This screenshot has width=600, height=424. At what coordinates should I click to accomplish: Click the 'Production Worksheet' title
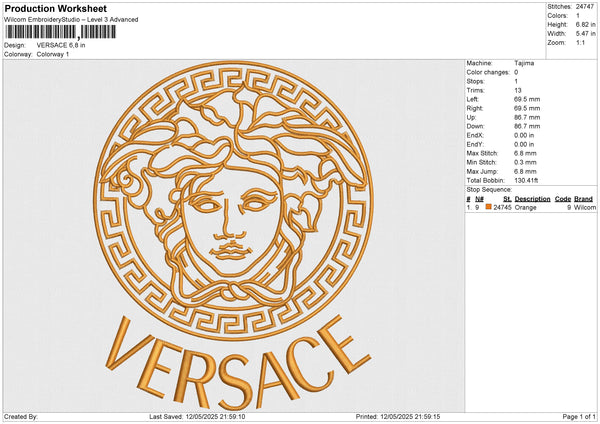coord(56,8)
